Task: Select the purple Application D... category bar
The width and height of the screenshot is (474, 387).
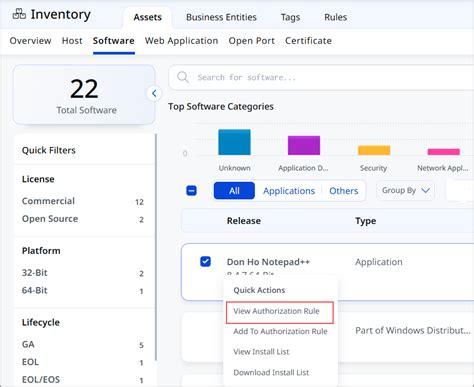Action: click(304, 145)
